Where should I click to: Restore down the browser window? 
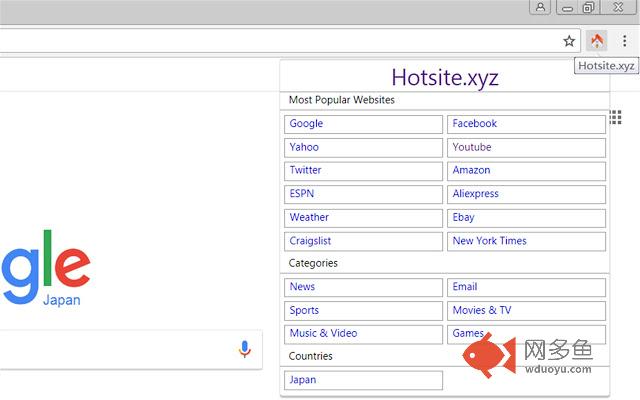coord(589,7)
